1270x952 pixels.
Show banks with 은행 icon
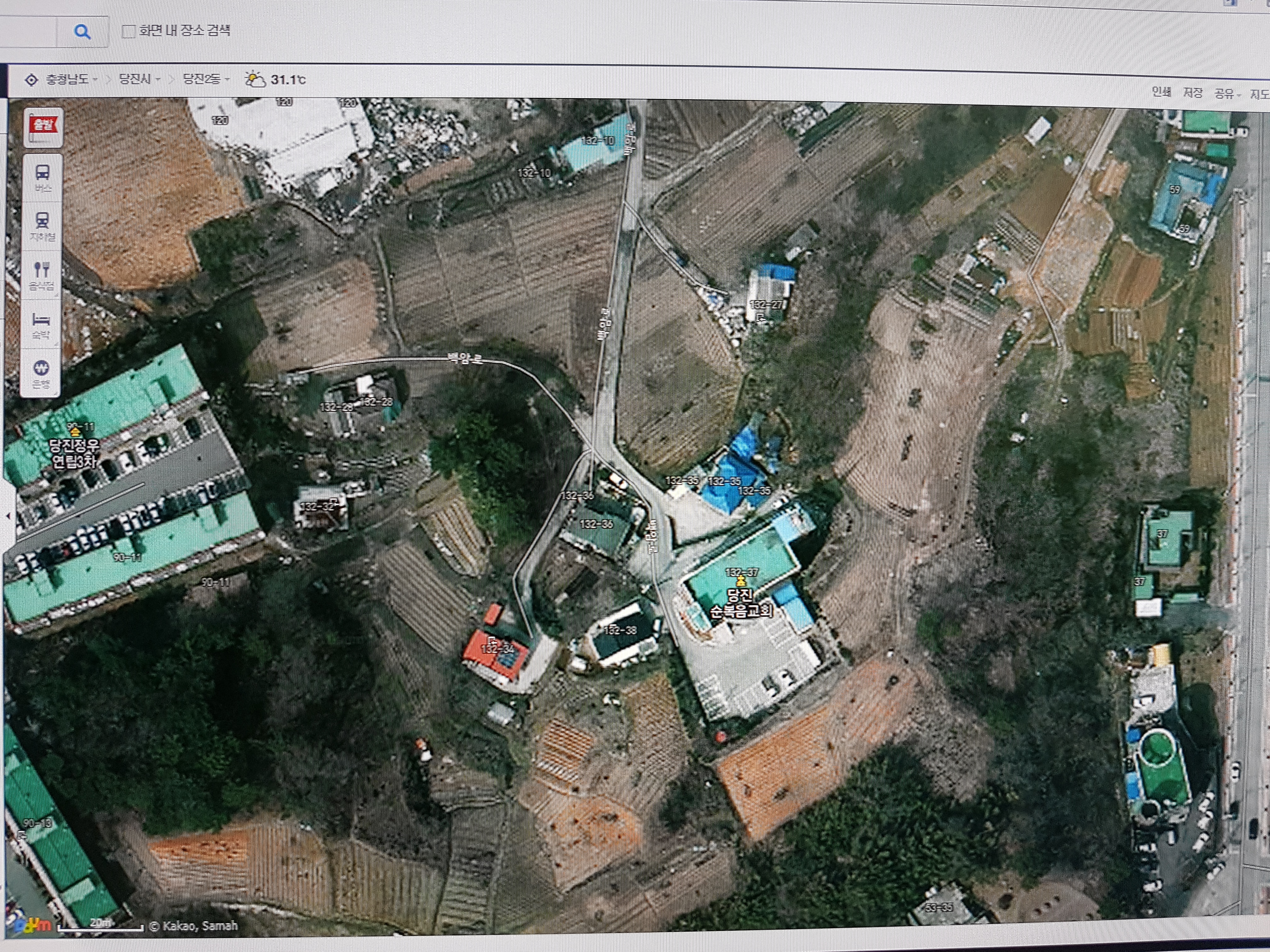pos(41,374)
